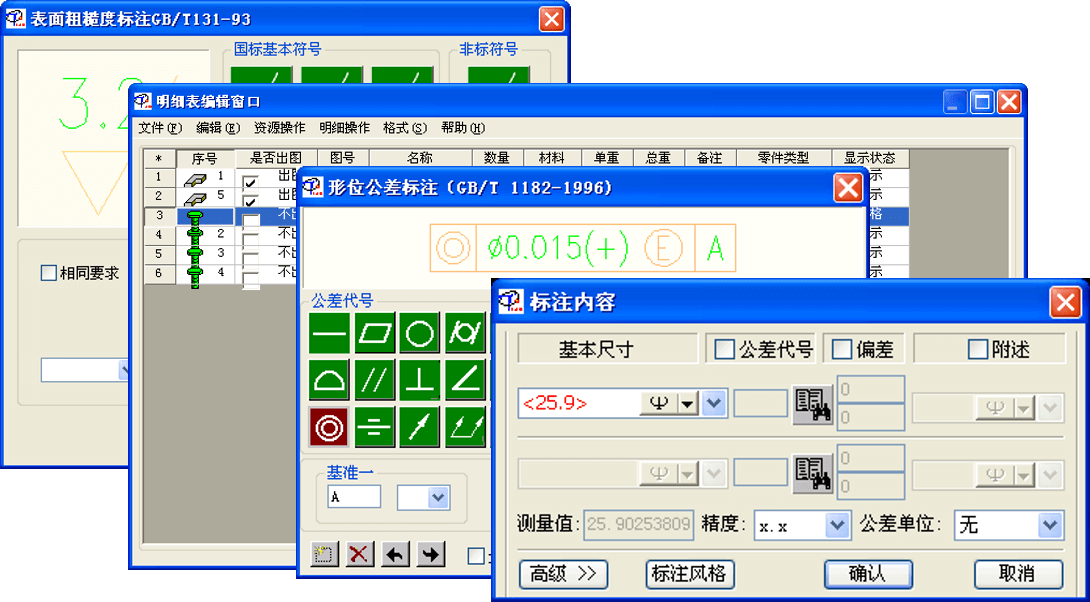Click the third 国标基本符号 roughness symbol
This screenshot has width=1090, height=602.
pos(402,75)
